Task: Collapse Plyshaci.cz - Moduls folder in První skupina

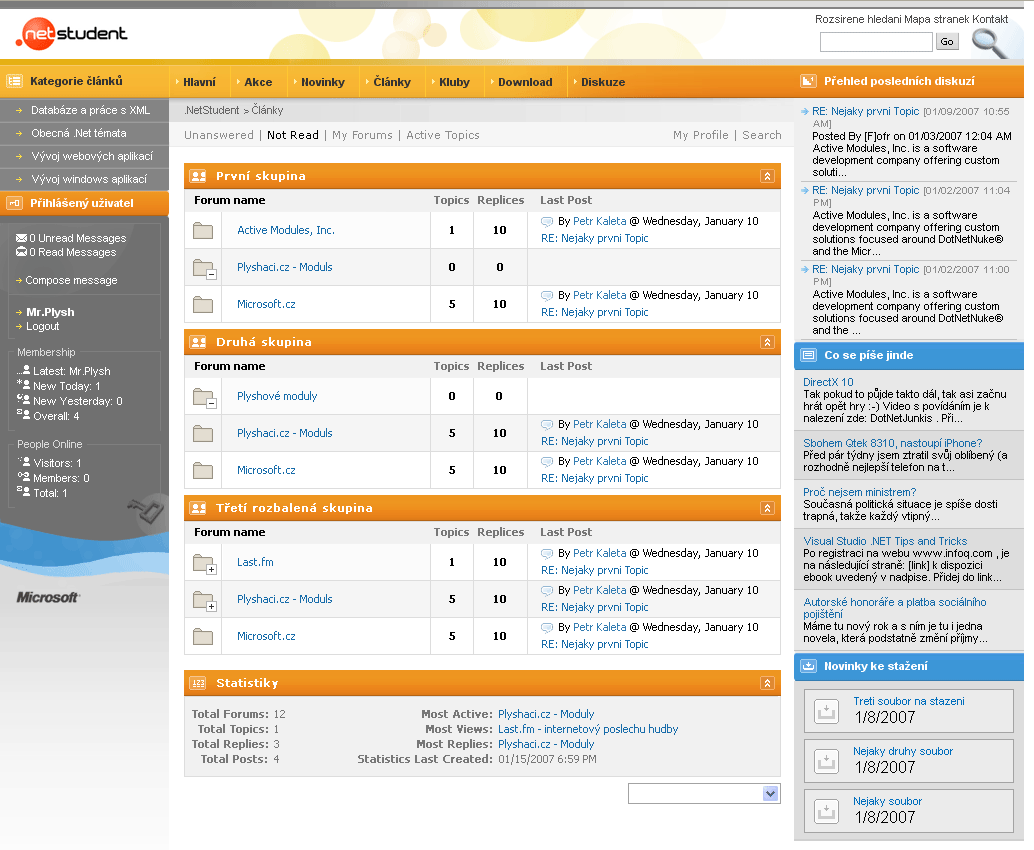Action: 212,274
